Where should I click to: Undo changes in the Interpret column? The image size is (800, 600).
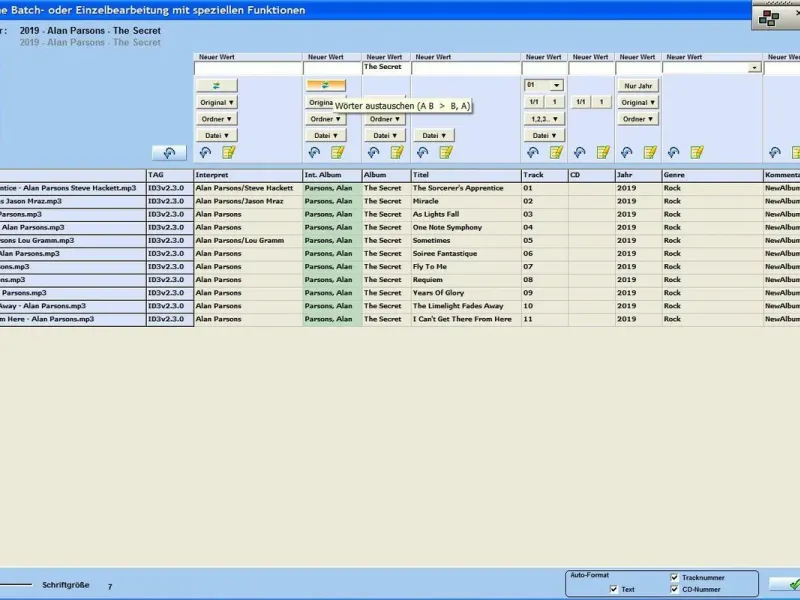tap(205, 152)
